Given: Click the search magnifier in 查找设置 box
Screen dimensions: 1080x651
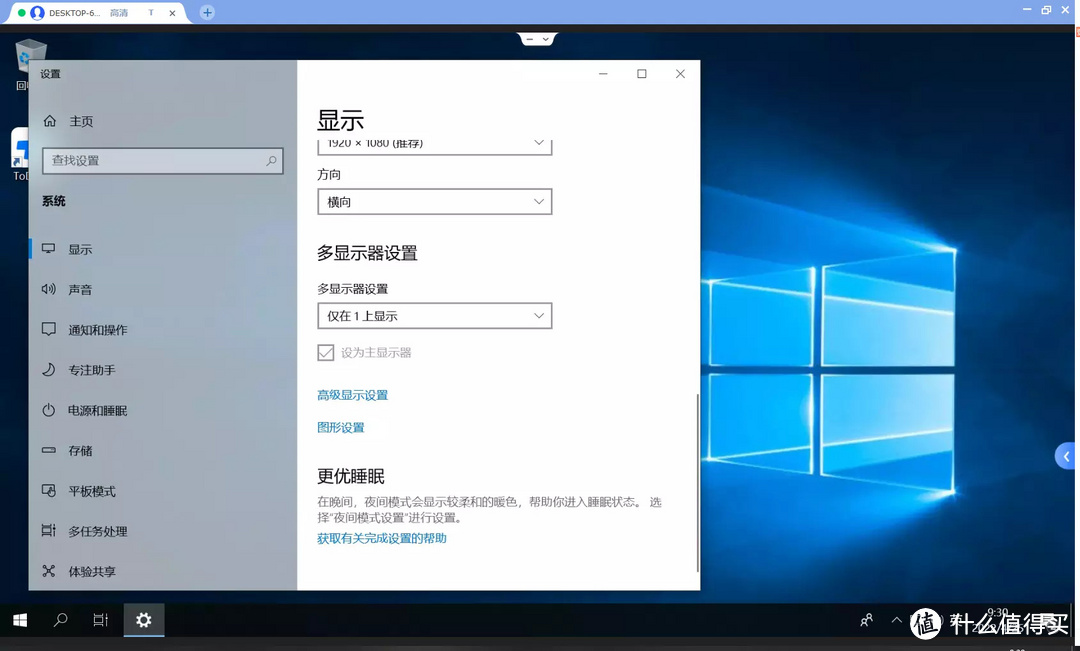Looking at the screenshot, I should click(x=271, y=161).
